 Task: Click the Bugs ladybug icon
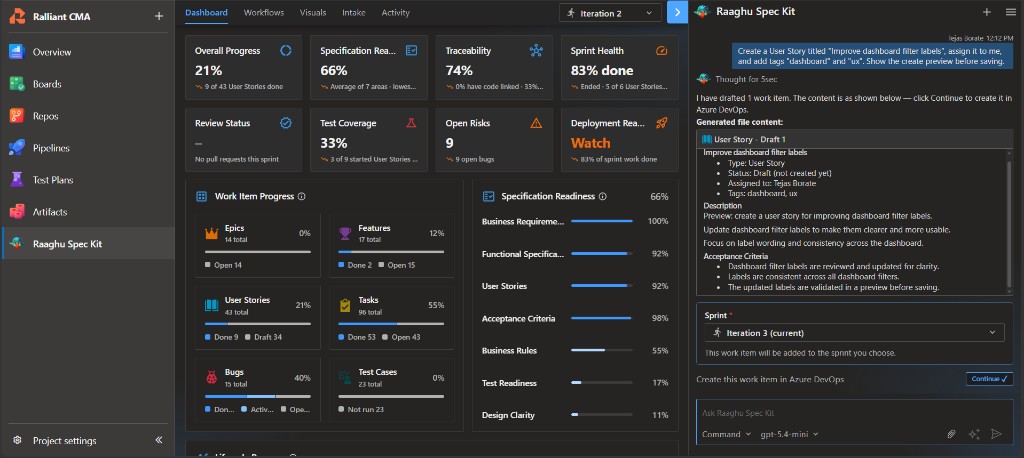point(212,377)
